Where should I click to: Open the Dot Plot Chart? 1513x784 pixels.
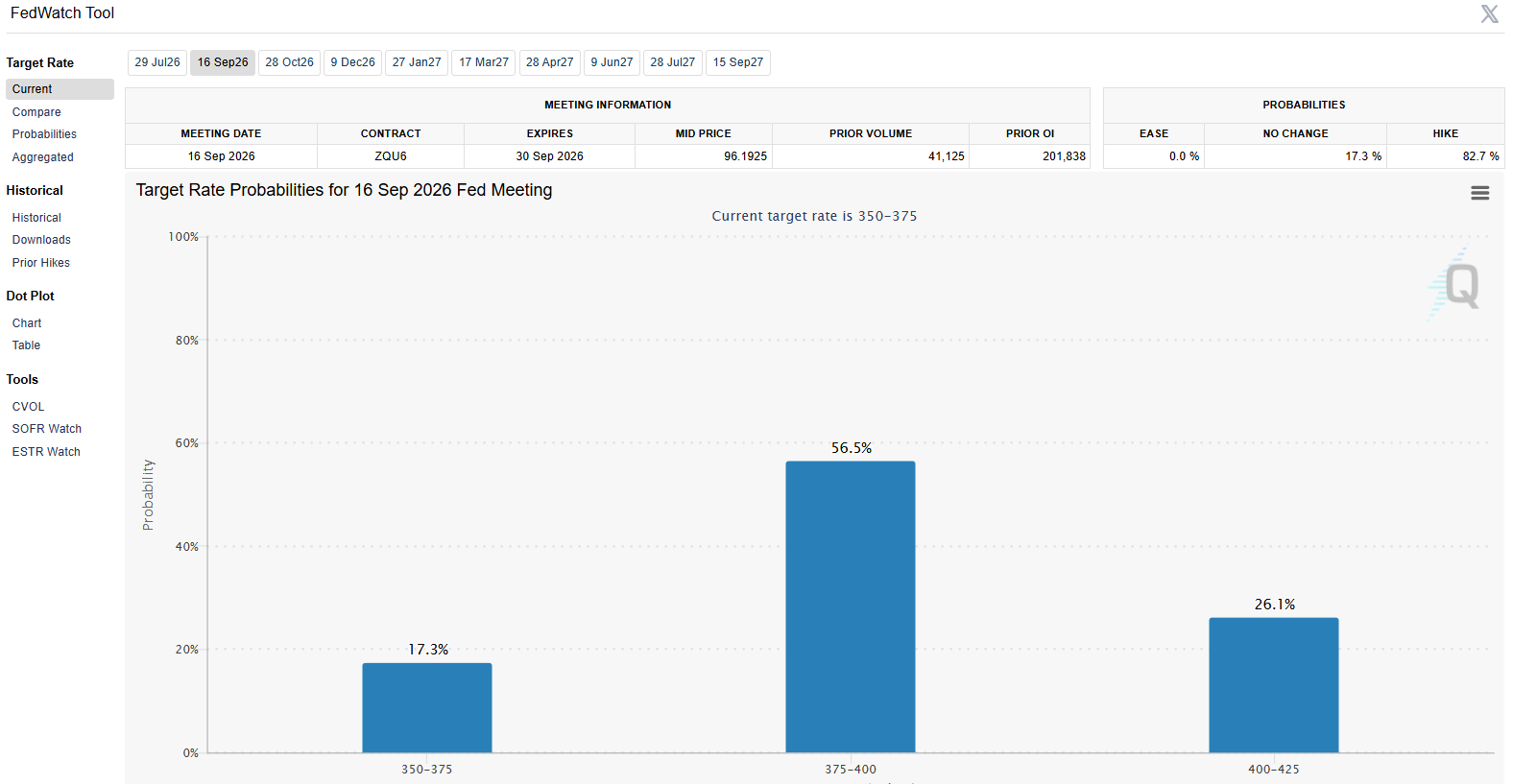click(x=27, y=323)
